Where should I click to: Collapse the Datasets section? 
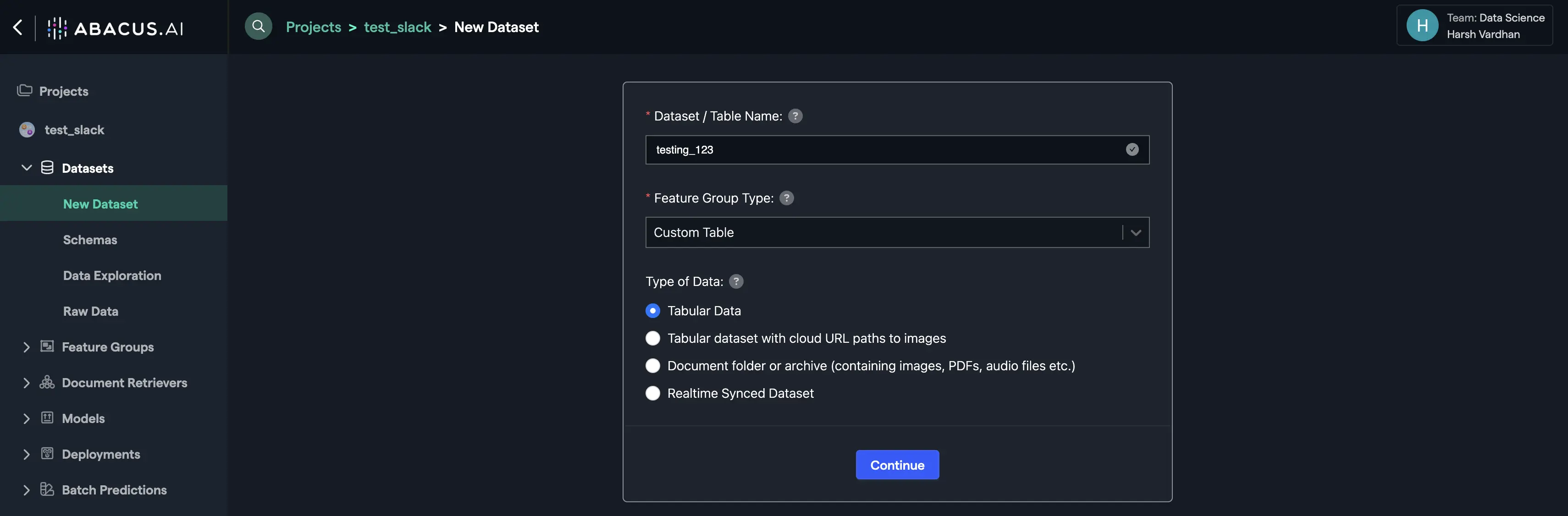pyautogui.click(x=26, y=167)
